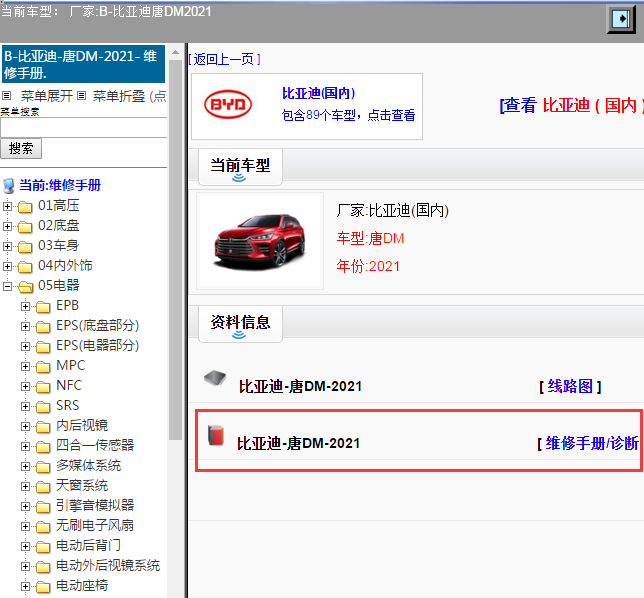
Task: Click the NFC folder icon
Action: point(43,387)
